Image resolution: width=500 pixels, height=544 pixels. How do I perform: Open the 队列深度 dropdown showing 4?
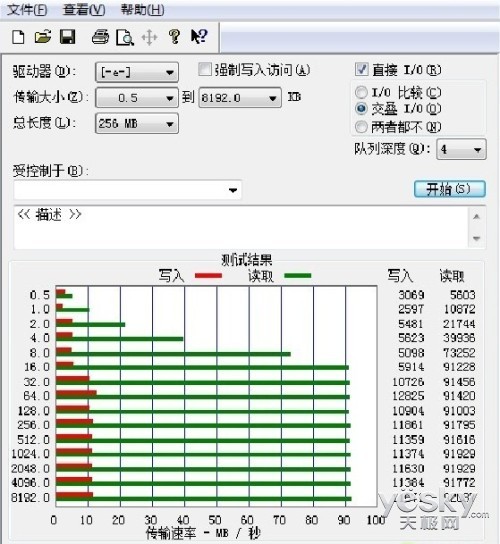461,150
